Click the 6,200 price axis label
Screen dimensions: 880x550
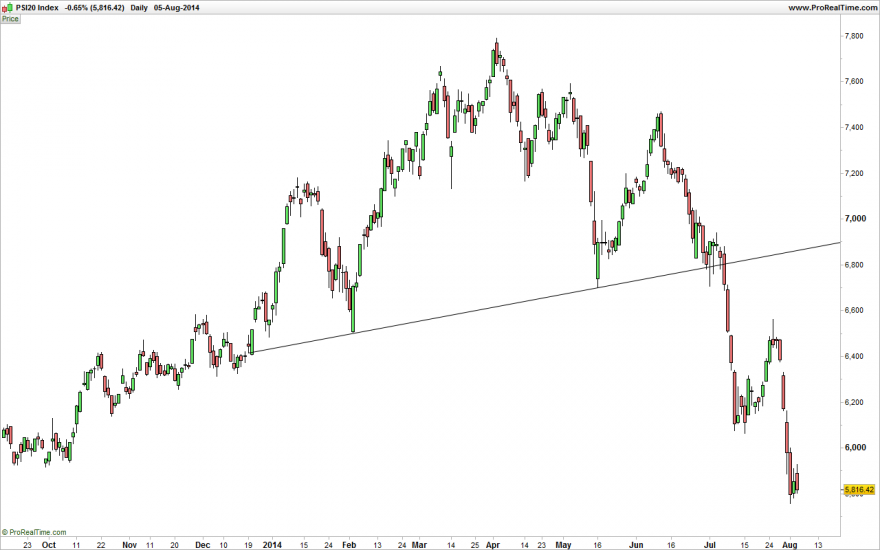tap(854, 402)
